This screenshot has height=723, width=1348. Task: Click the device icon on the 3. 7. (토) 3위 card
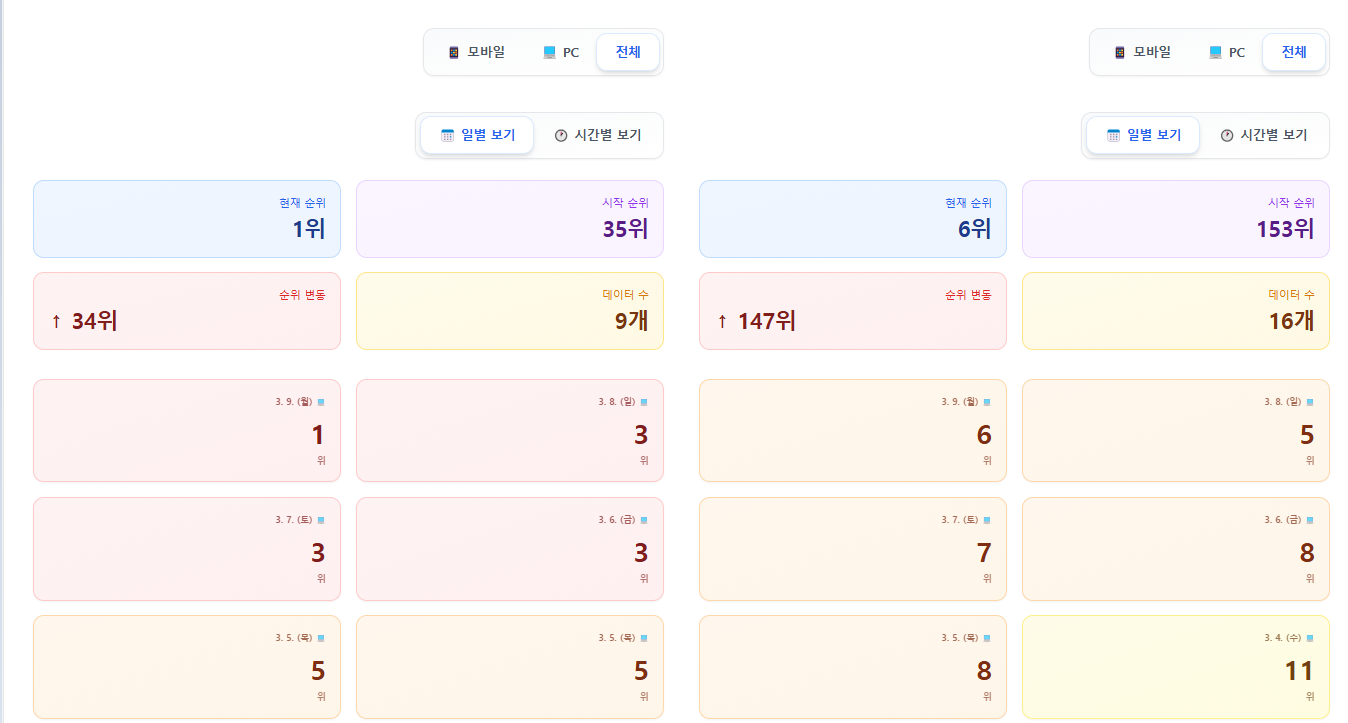click(x=321, y=520)
